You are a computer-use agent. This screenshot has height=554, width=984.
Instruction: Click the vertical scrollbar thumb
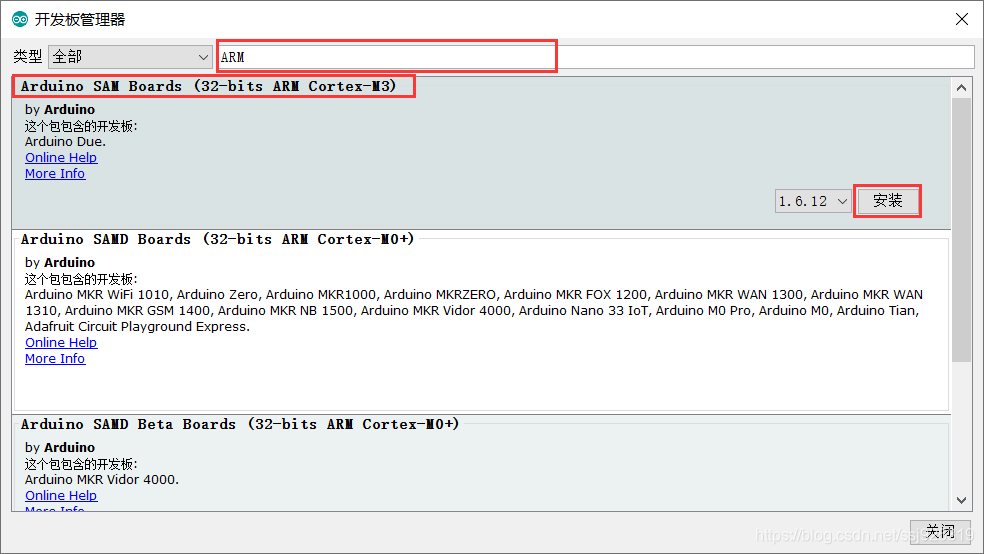[x=961, y=230]
